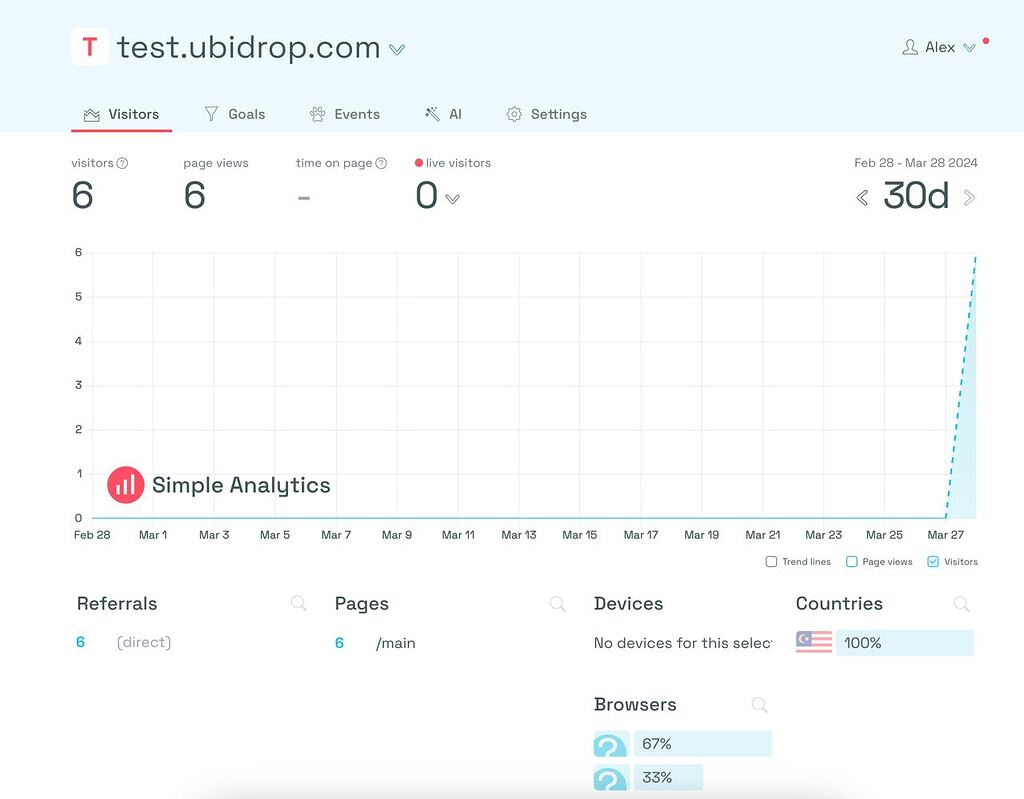1024x799 pixels.
Task: Click the red notification dot near Alex
Action: 986,41
